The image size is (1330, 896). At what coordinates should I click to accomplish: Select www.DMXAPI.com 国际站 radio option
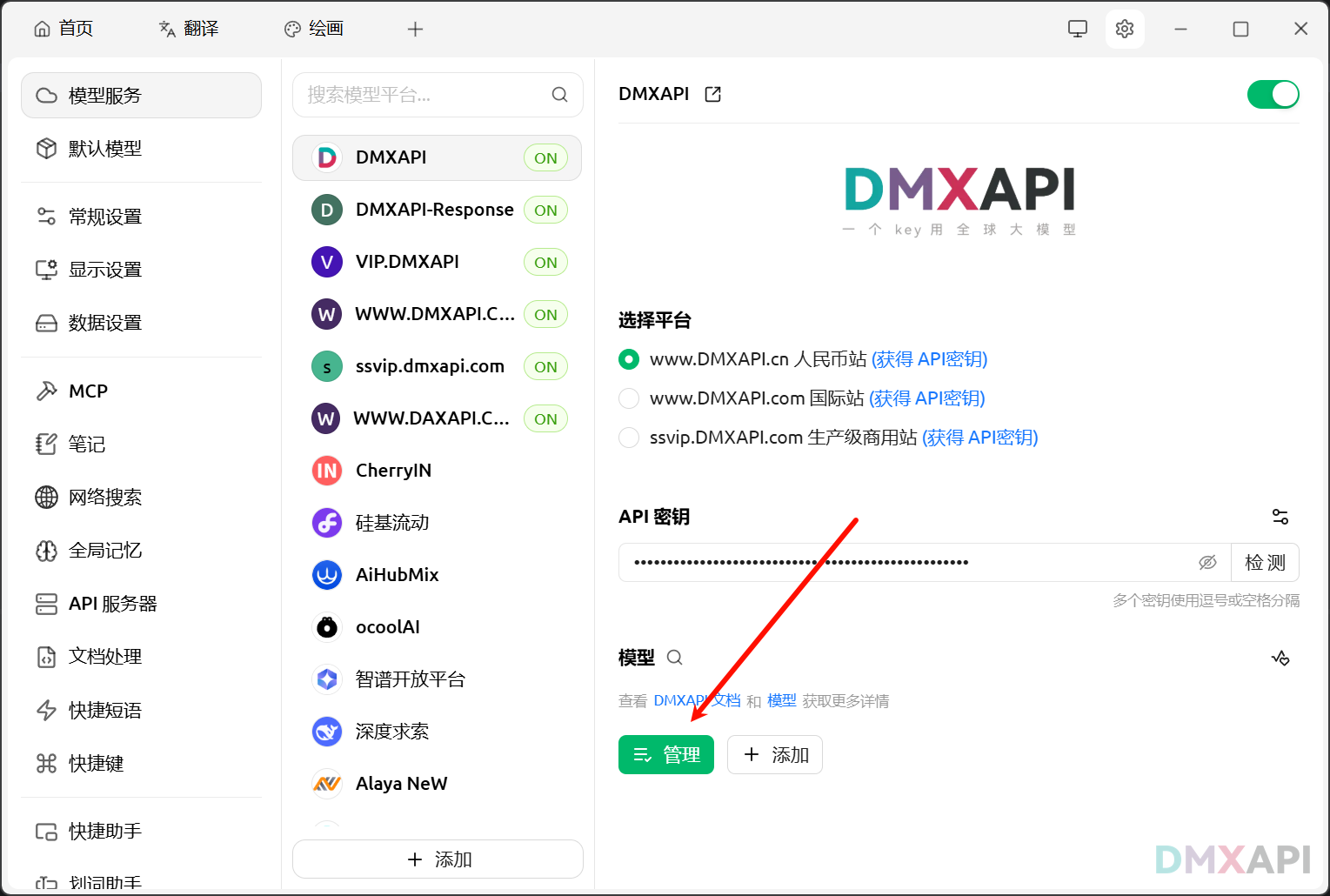pos(629,398)
